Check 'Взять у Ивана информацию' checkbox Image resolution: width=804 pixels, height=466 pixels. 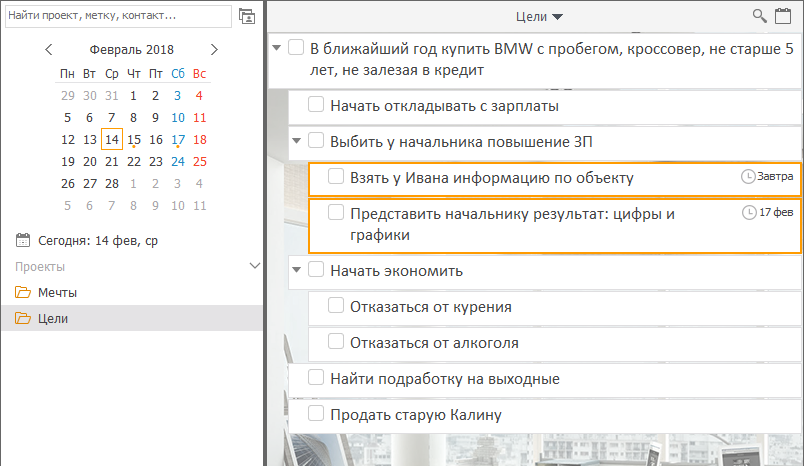click(336, 176)
